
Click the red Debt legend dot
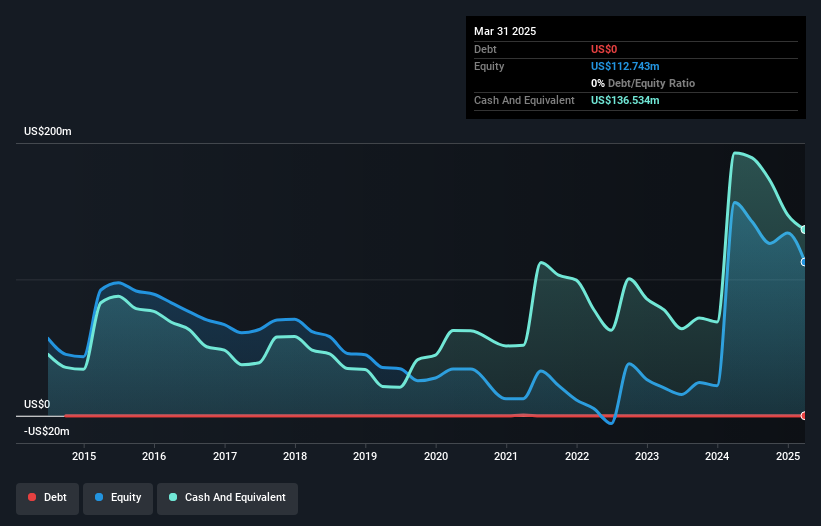point(32,497)
